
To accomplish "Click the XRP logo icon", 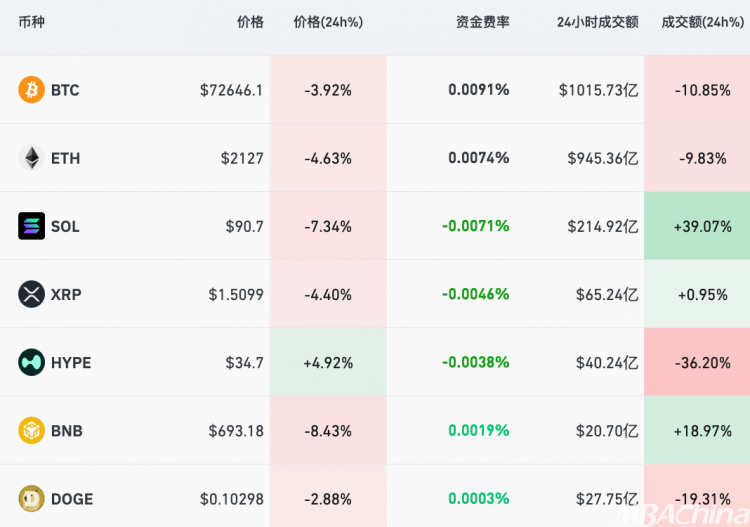I will 32,294.
